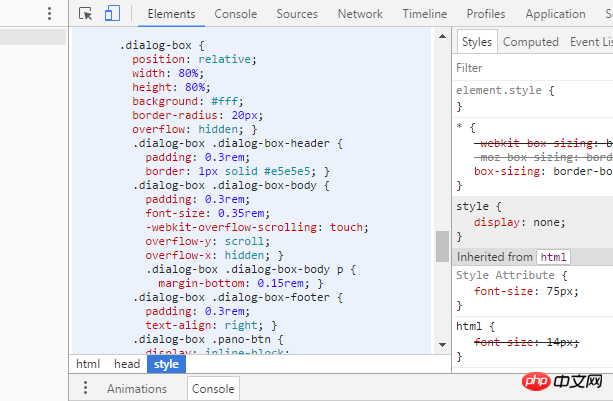Screen dimensions: 613x401
Task: Open the Event Listeners sidebar tab
Action: tap(591, 42)
